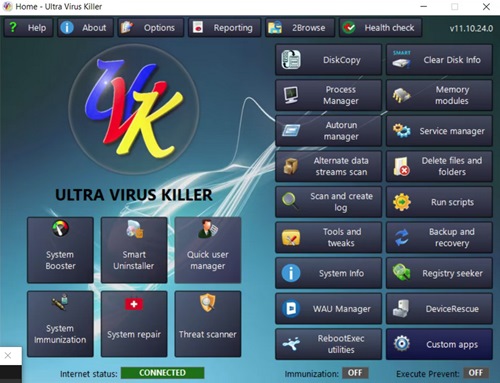The height and width of the screenshot is (383, 500).
Task: Open Run scripts
Action: pos(439,202)
